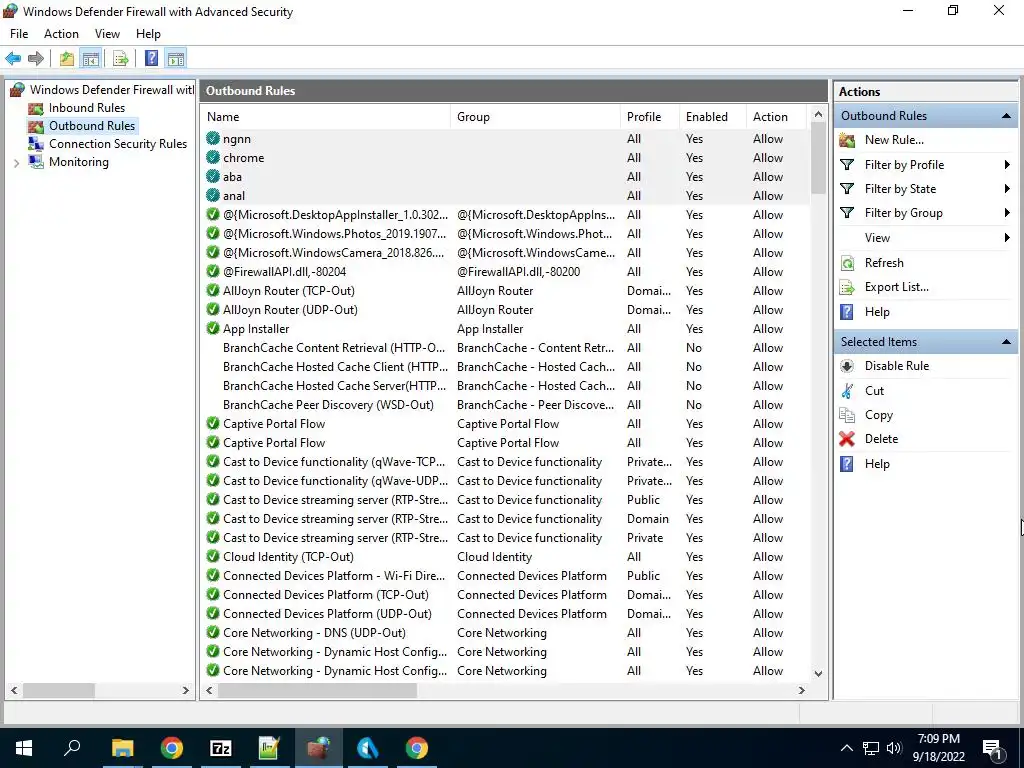Click Export List... action link

897,287
